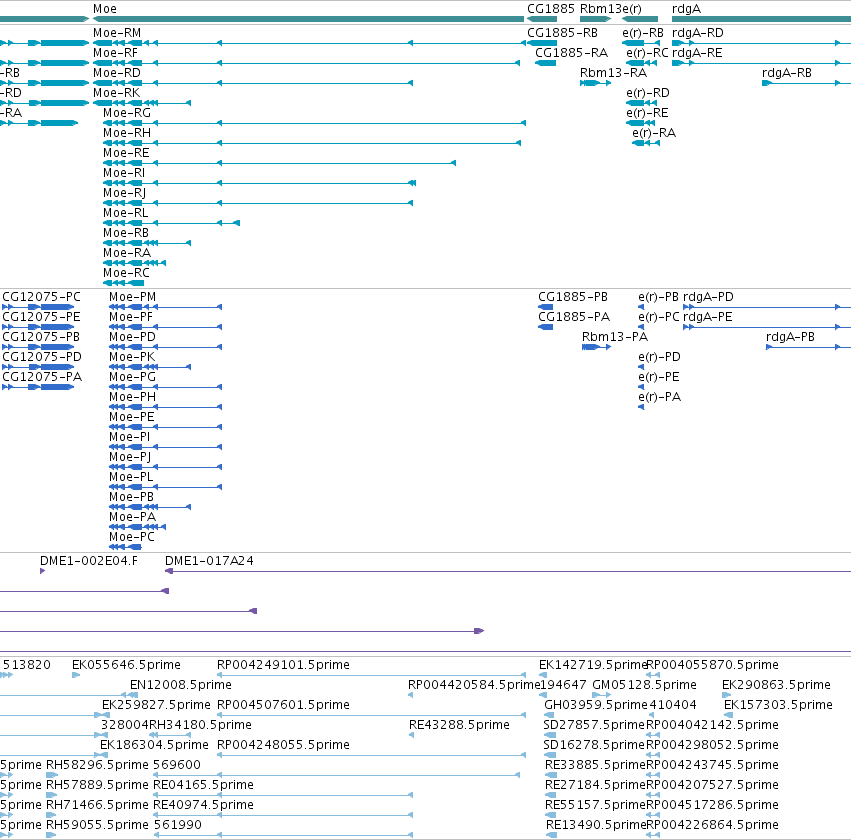This screenshot has width=851, height=840.
Task: Click the Moe gene label
Action: [x=105, y=9]
